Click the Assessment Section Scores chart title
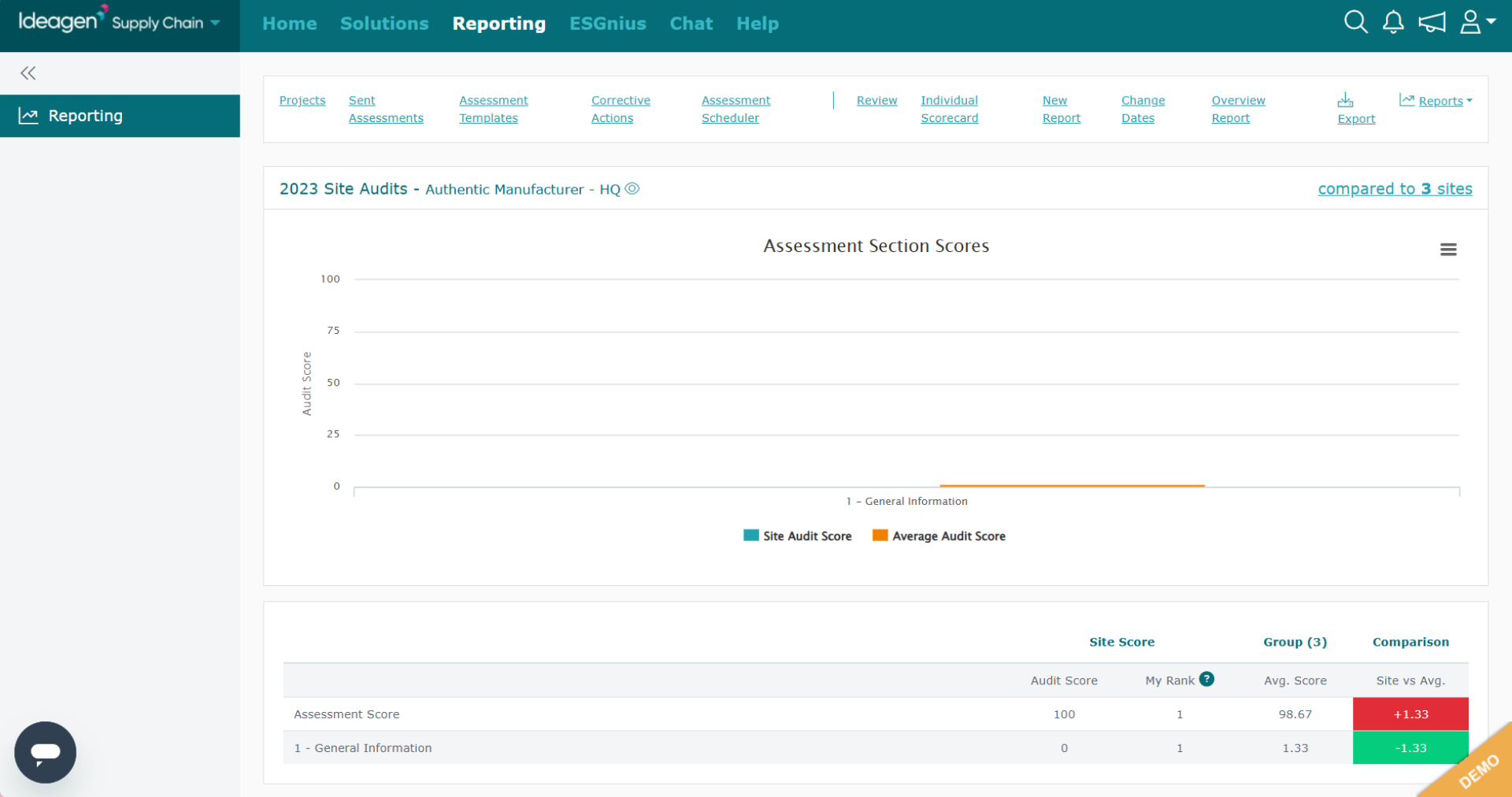Viewport: 1512px width, 797px height. (x=876, y=246)
